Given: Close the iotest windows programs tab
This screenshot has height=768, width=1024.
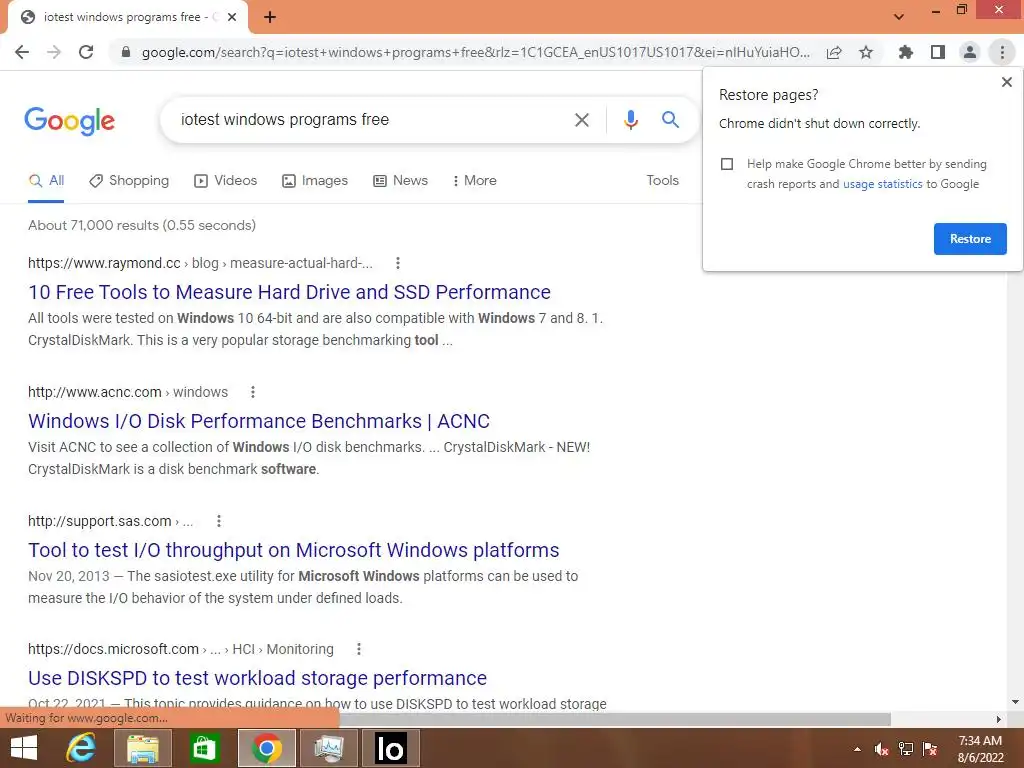Looking at the screenshot, I should (232, 18).
